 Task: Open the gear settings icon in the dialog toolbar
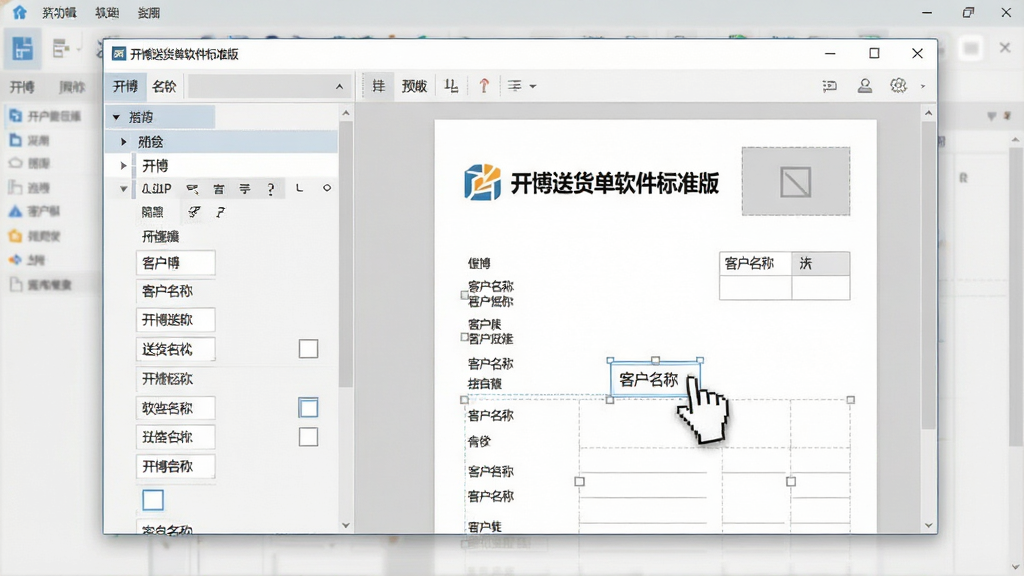click(x=899, y=86)
